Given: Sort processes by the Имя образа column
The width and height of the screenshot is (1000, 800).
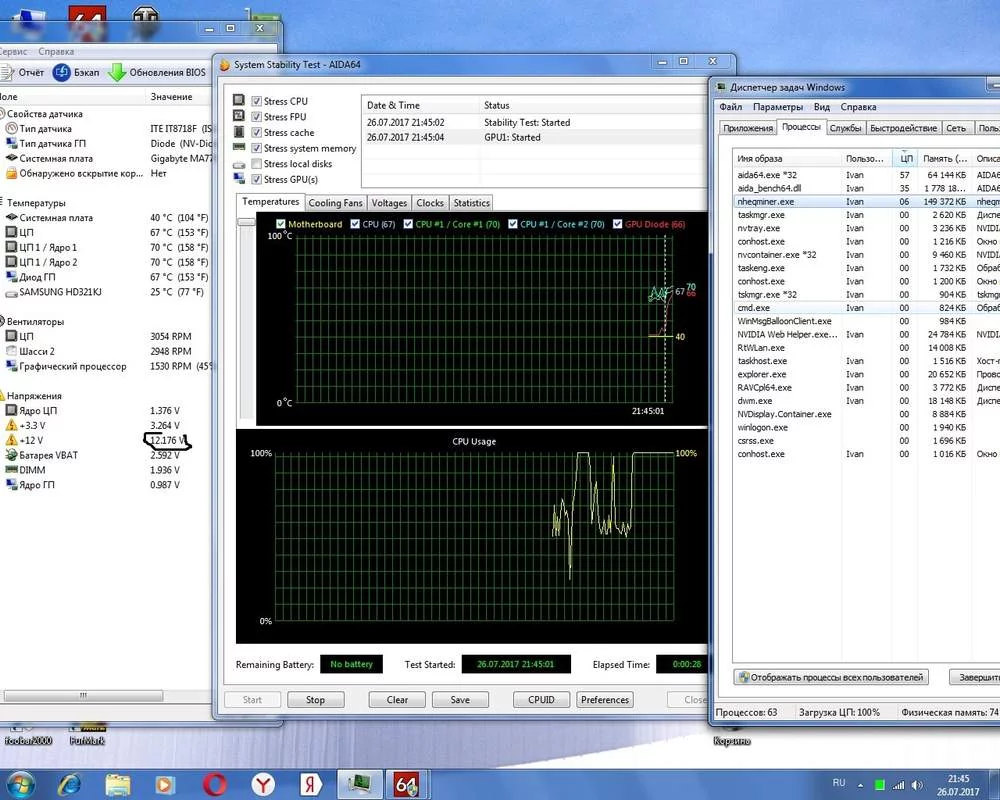Looking at the screenshot, I should pos(760,158).
